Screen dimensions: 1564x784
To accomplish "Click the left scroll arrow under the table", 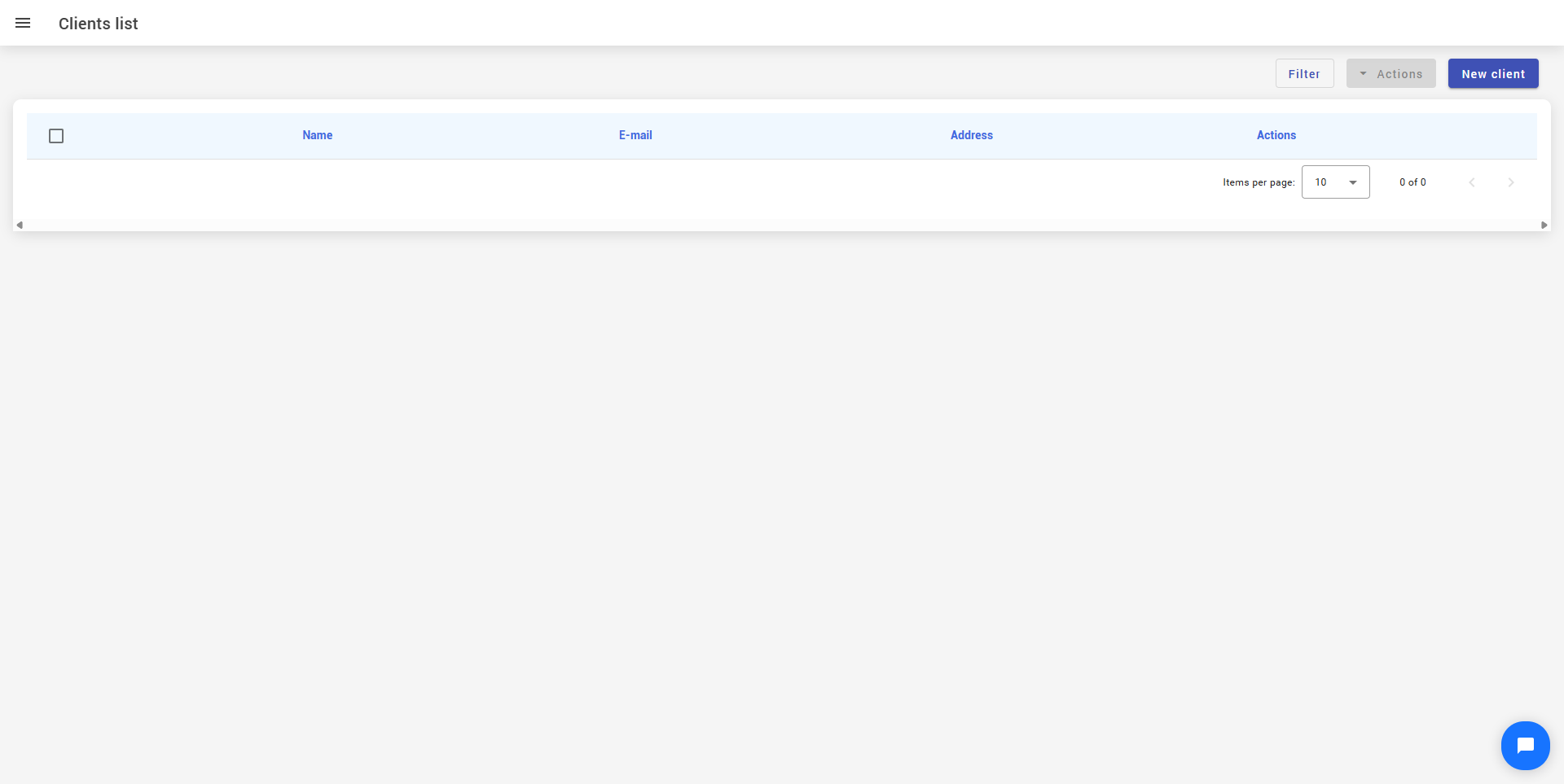I will pyautogui.click(x=20, y=226).
